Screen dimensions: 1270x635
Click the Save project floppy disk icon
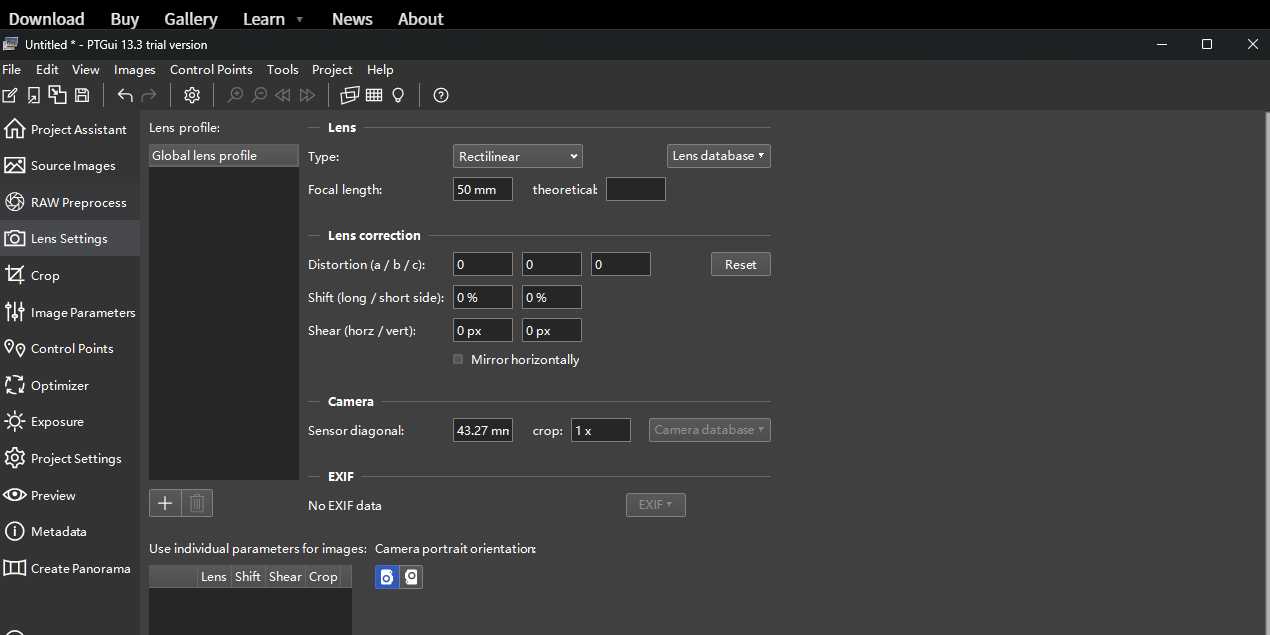tap(82, 95)
